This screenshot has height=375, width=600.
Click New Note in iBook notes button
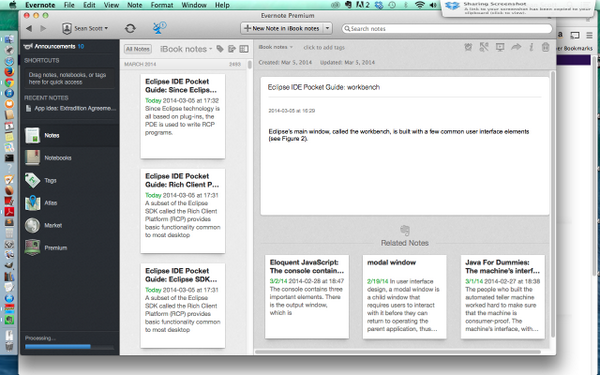[282, 28]
